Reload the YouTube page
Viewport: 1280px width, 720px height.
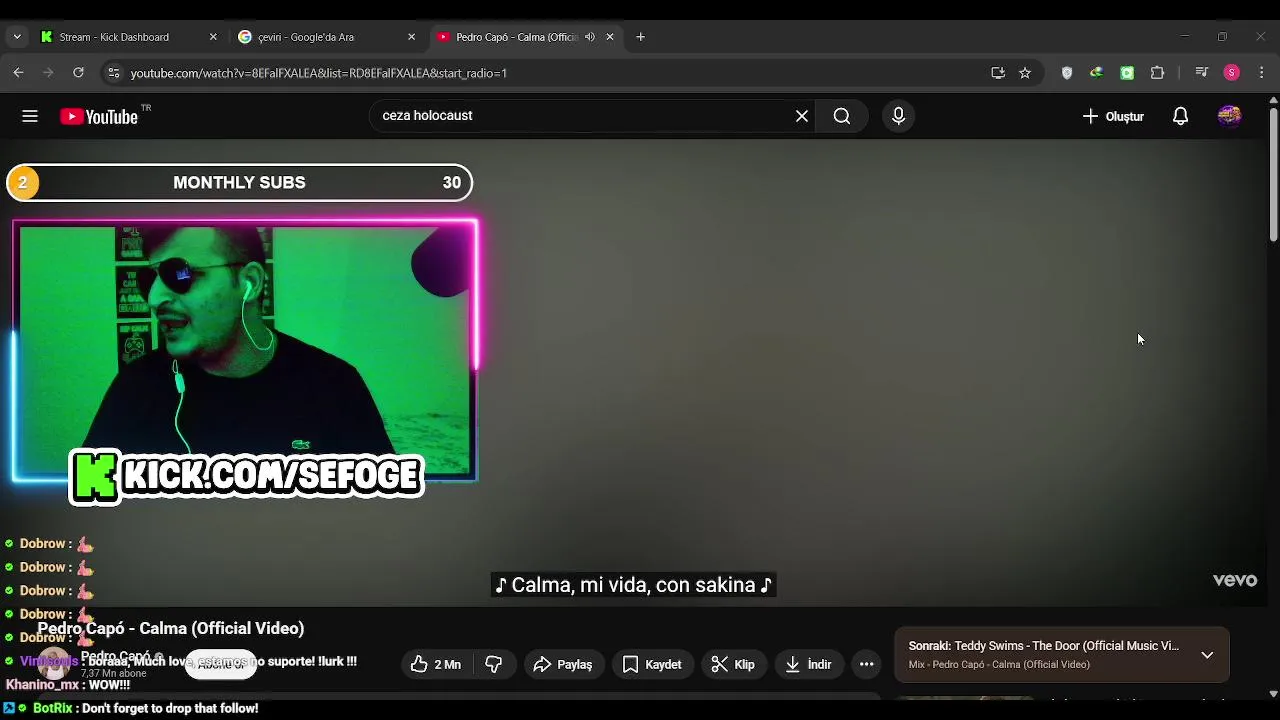pyautogui.click(x=78, y=72)
